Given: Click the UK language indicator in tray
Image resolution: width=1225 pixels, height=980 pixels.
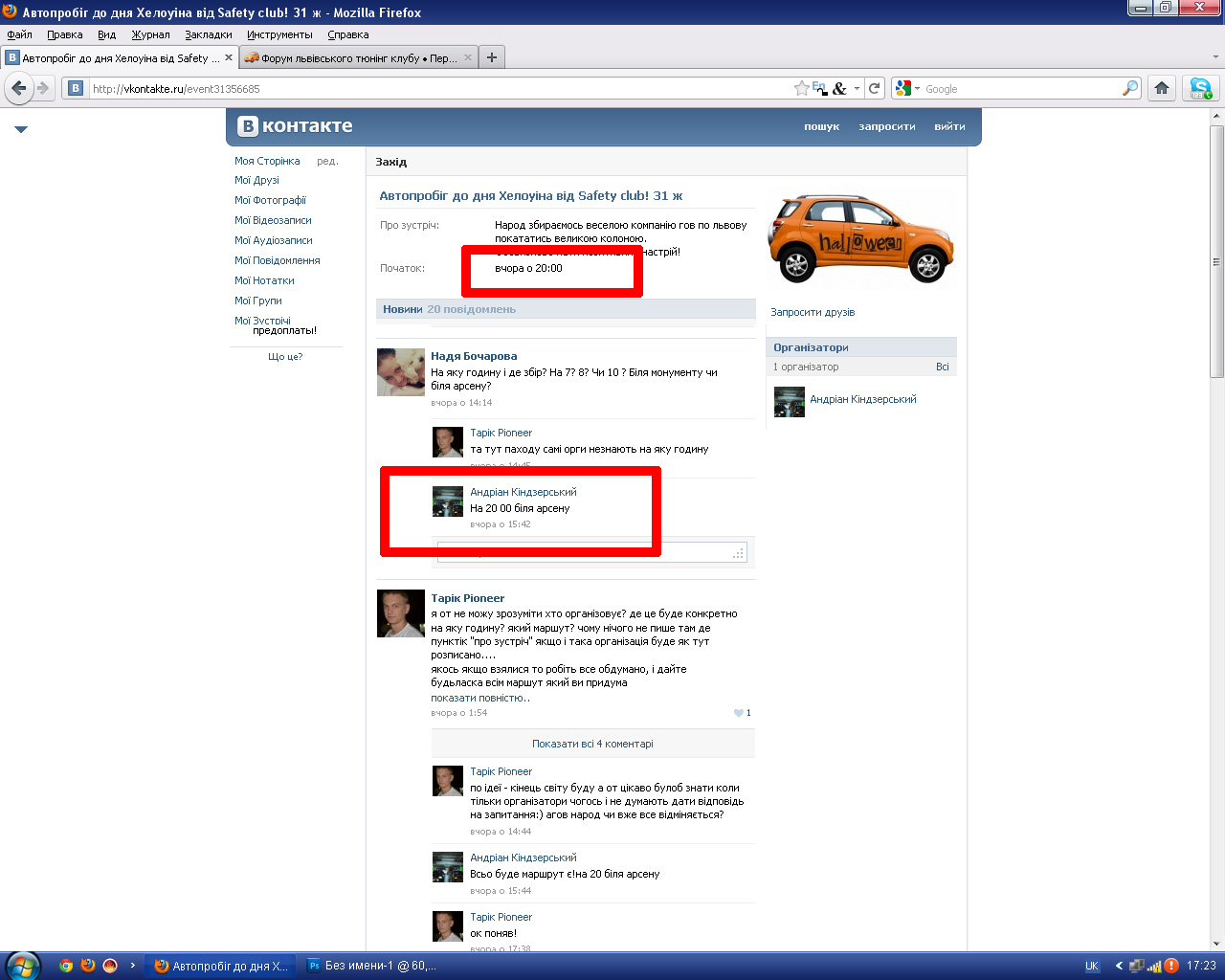Looking at the screenshot, I should pos(1092,966).
